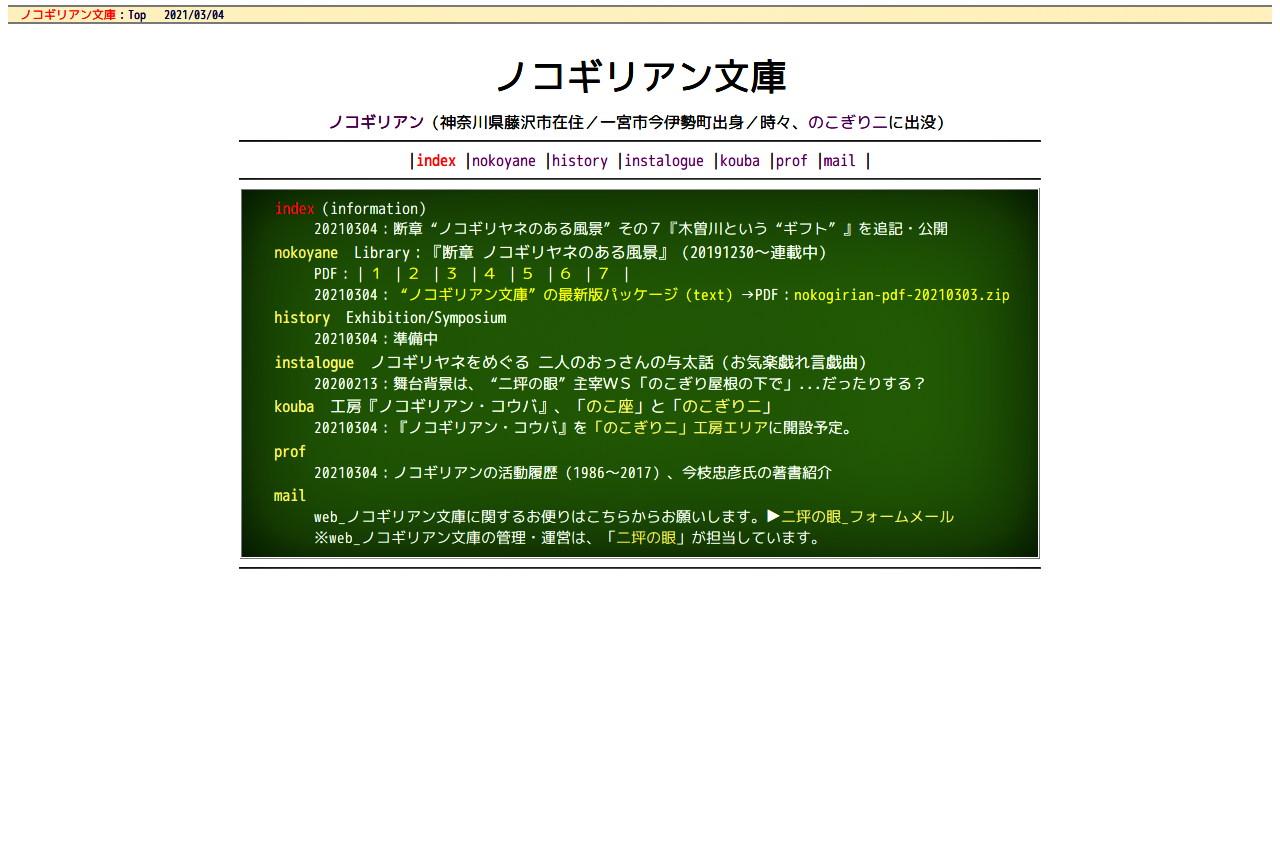Open PDF number 5 link
1280x843 pixels.
point(527,274)
